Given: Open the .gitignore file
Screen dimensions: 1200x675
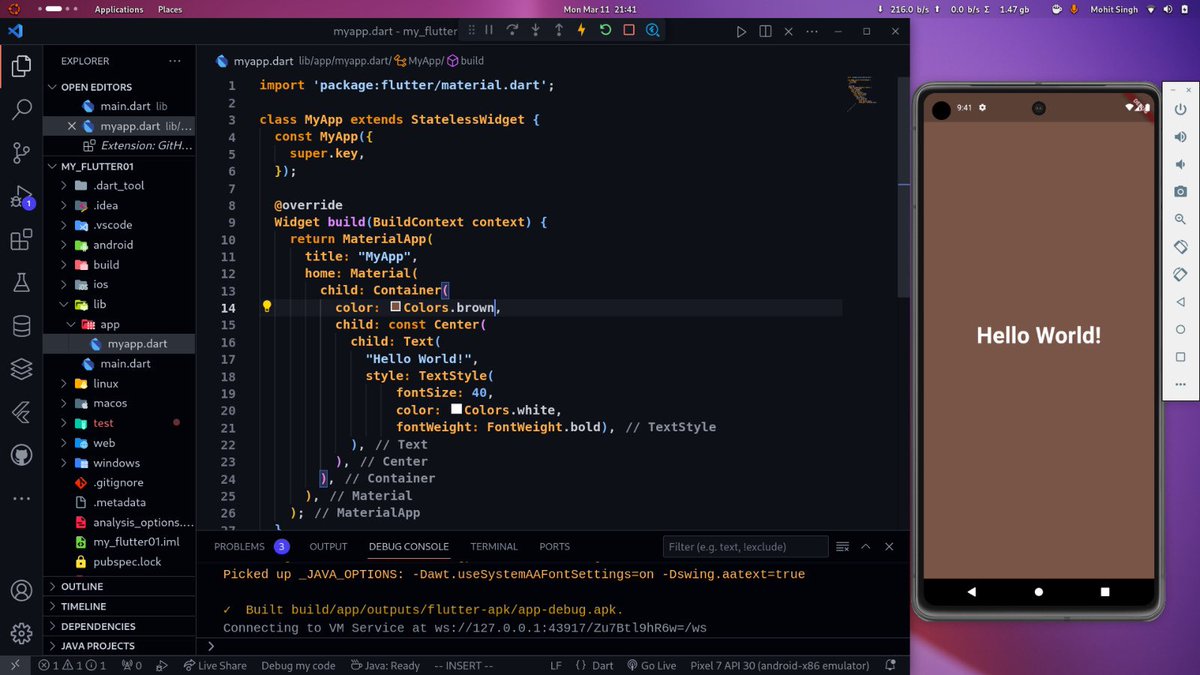Looking at the screenshot, I should point(120,483).
